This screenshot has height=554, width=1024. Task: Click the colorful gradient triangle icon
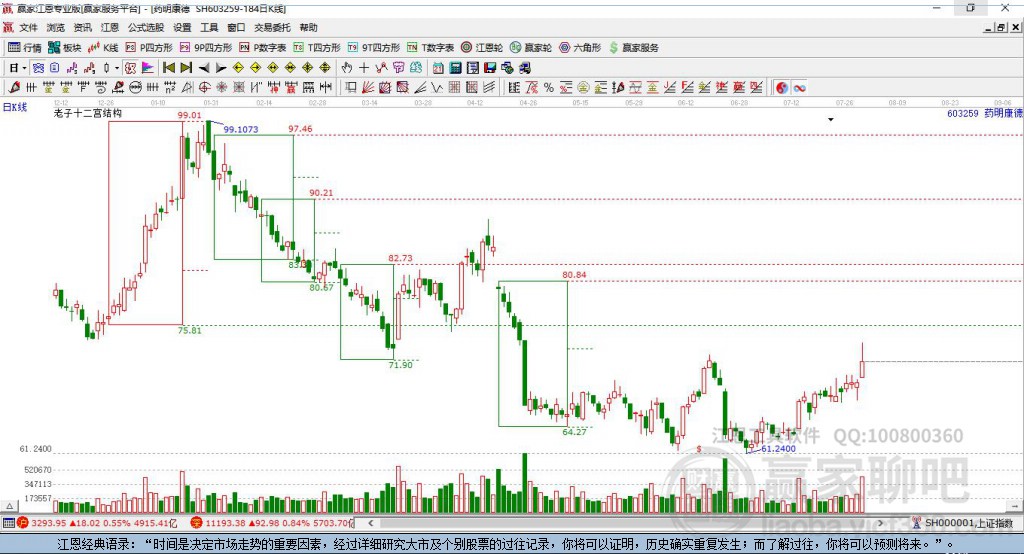(148, 68)
